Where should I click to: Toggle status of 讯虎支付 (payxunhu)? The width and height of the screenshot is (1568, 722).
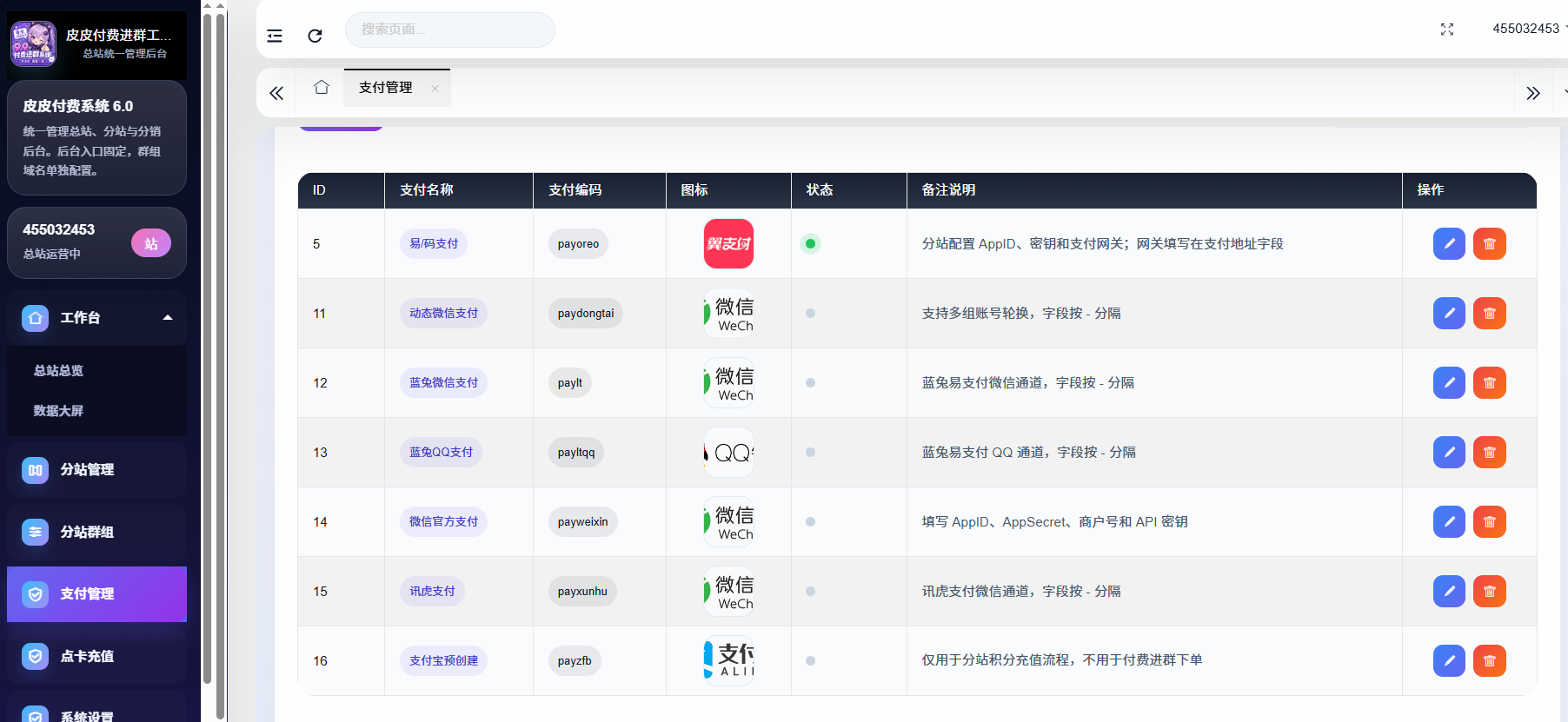click(811, 592)
